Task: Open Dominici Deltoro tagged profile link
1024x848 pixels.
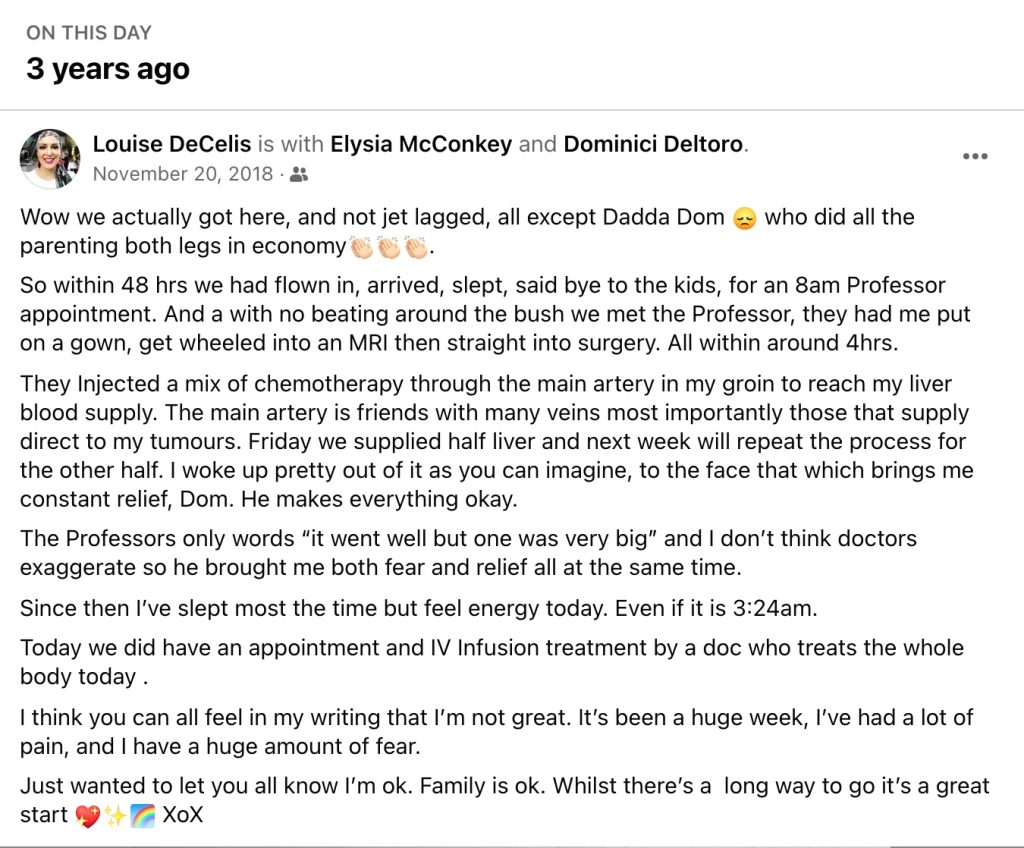Action: (x=653, y=144)
